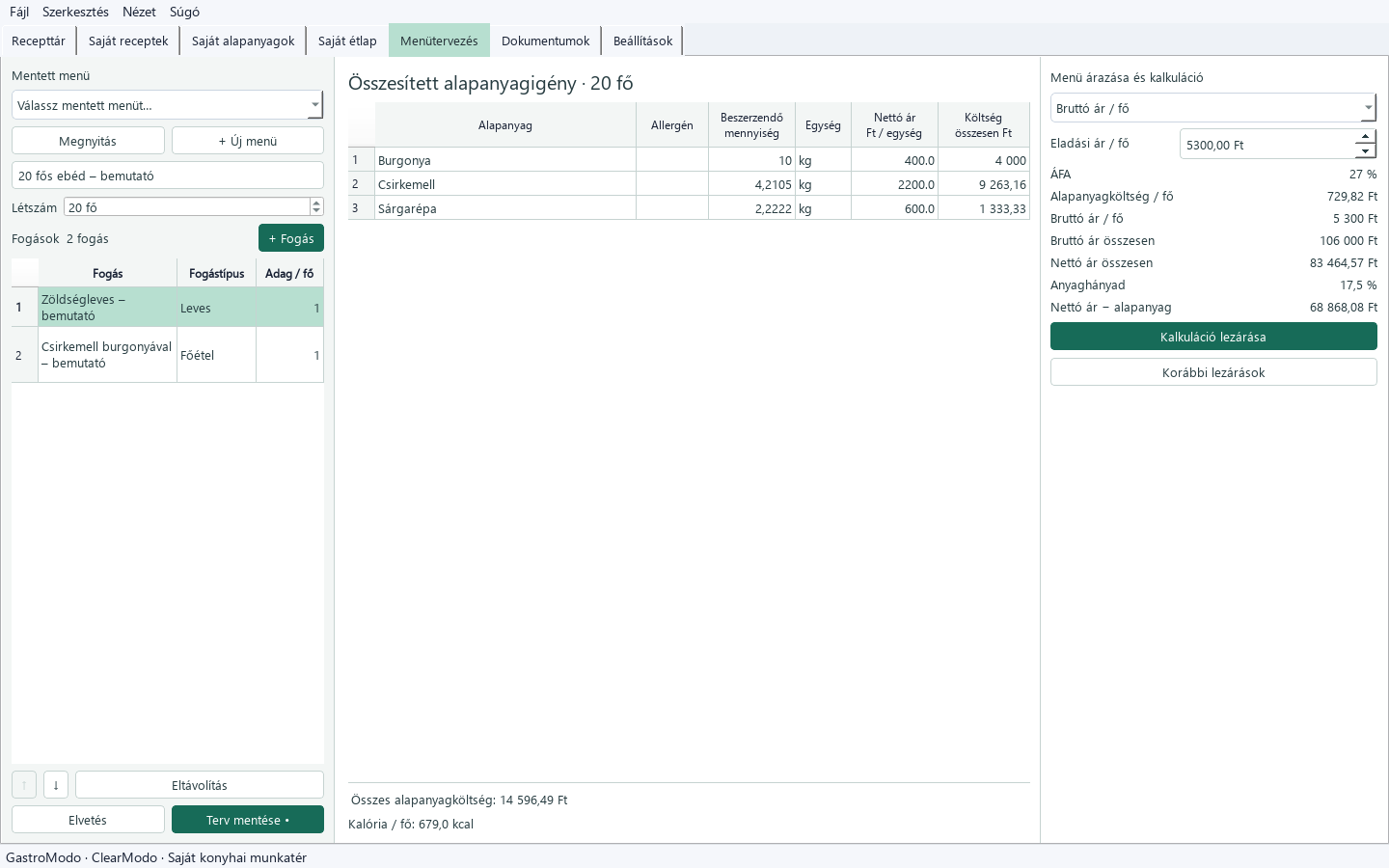Click the Sárgarépa ingredient cell
The height and width of the screenshot is (868, 1389).
coord(505,208)
